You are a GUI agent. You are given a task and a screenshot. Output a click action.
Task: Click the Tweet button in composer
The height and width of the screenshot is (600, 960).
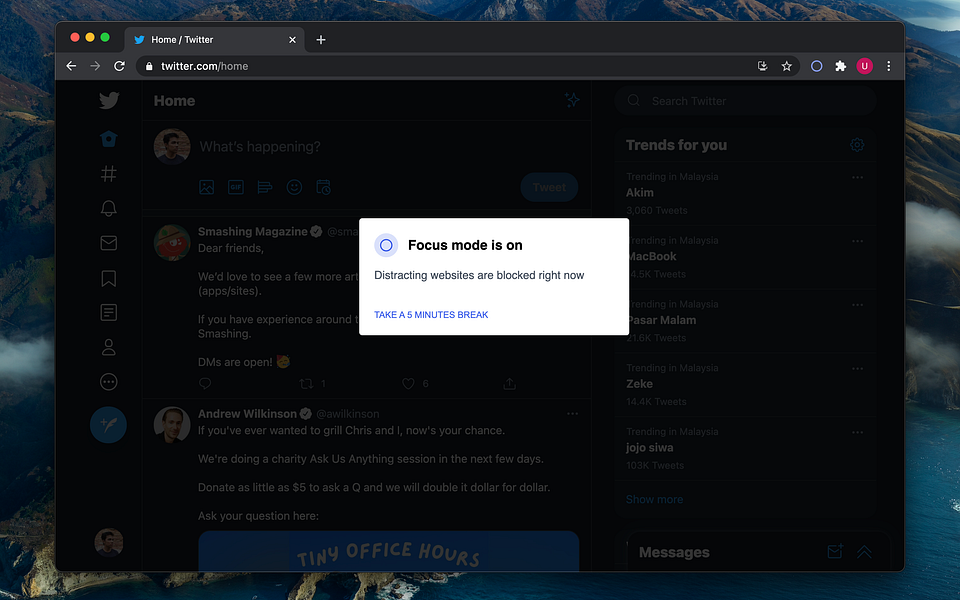point(549,187)
